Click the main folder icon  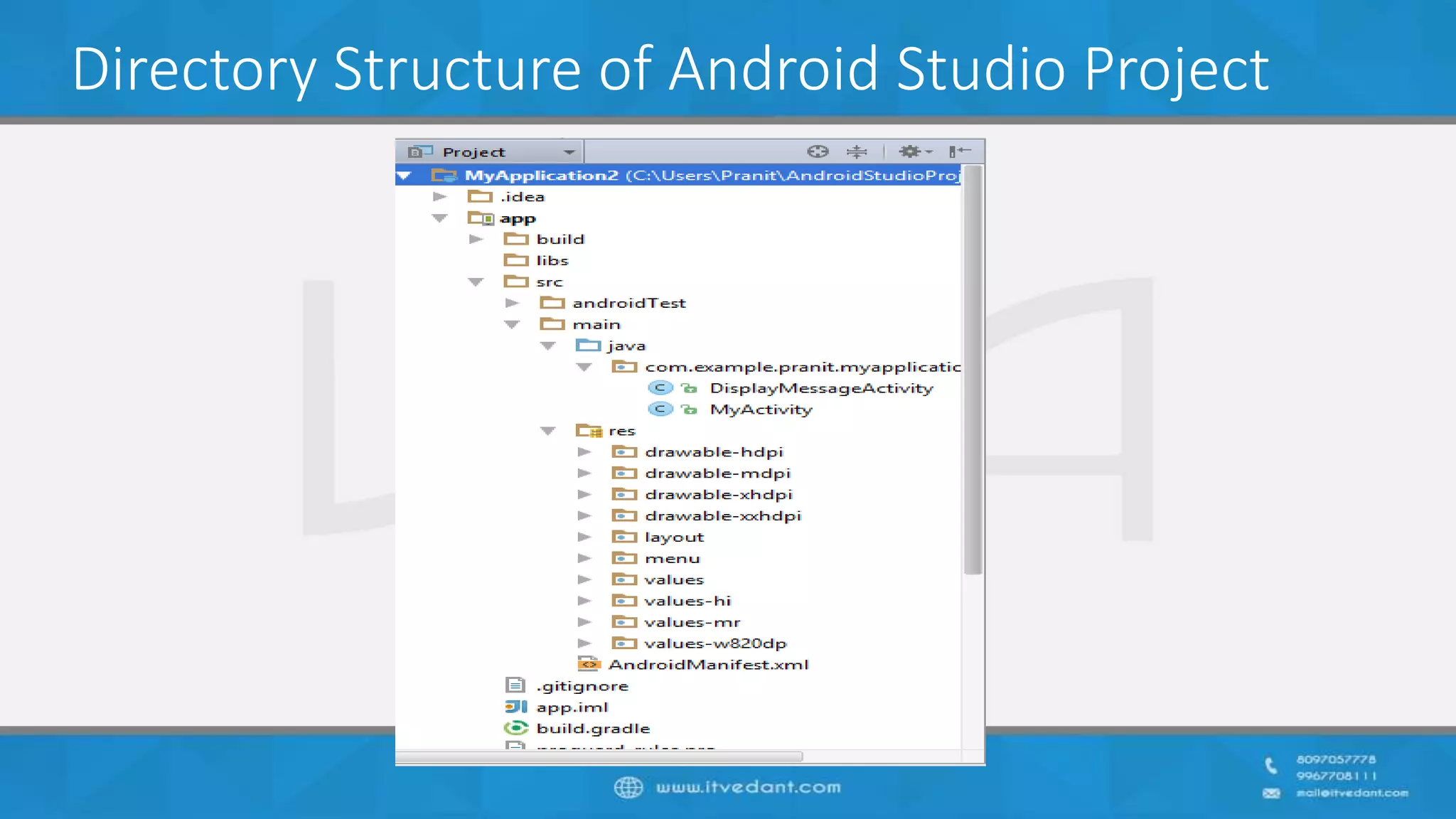coord(552,324)
